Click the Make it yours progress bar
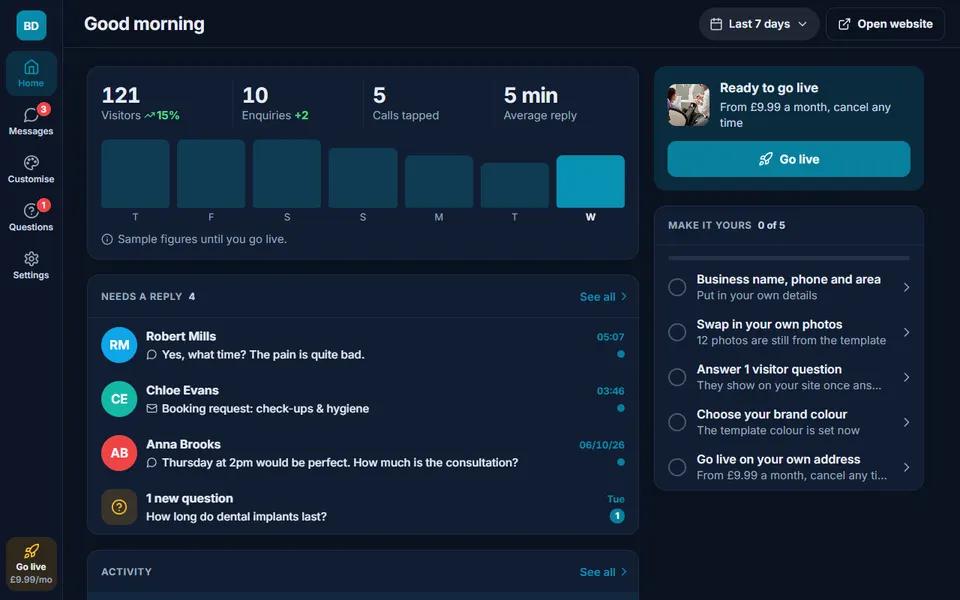 [789, 258]
